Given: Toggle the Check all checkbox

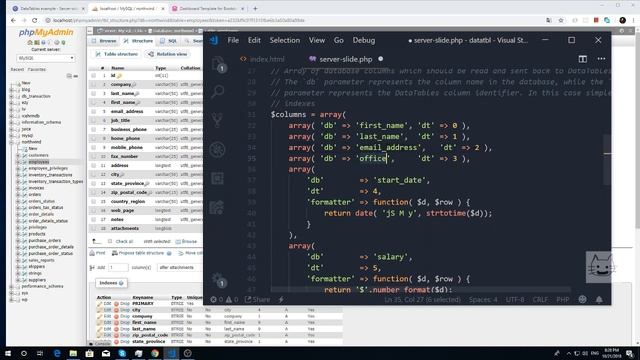Looking at the screenshot, I should (110, 241).
